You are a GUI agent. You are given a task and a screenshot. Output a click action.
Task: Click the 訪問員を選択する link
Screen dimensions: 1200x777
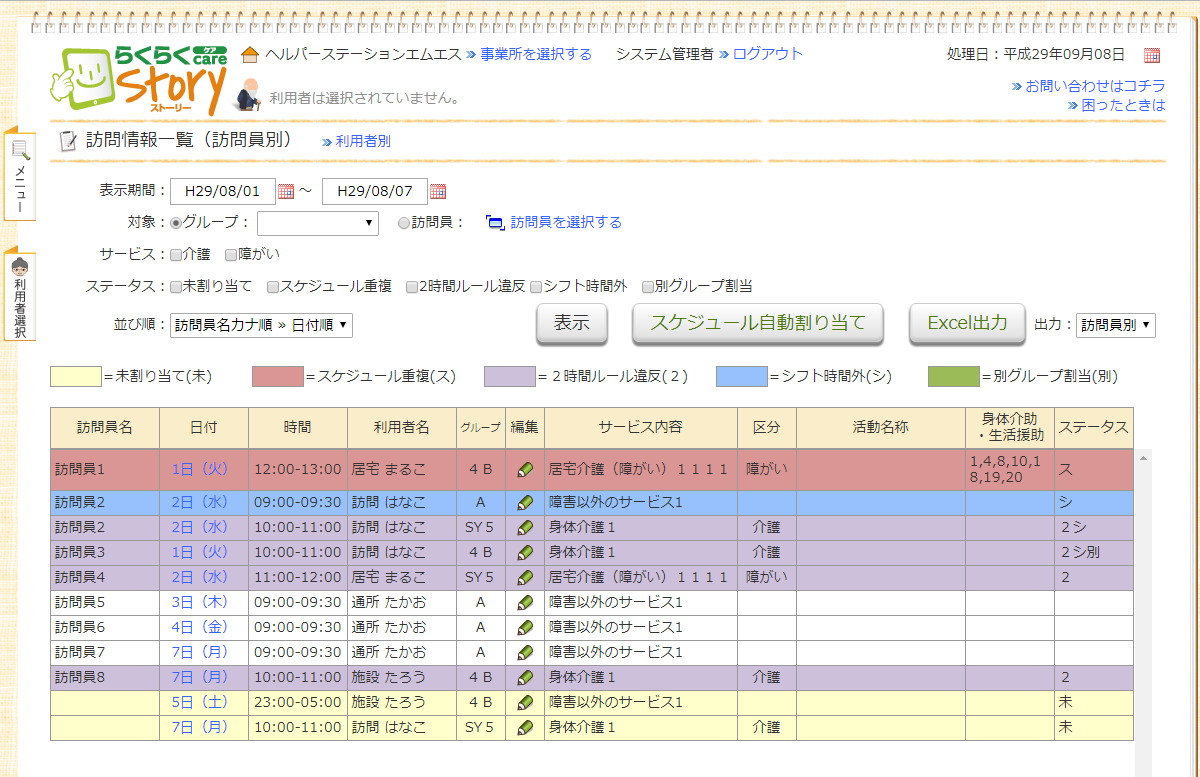566,223
